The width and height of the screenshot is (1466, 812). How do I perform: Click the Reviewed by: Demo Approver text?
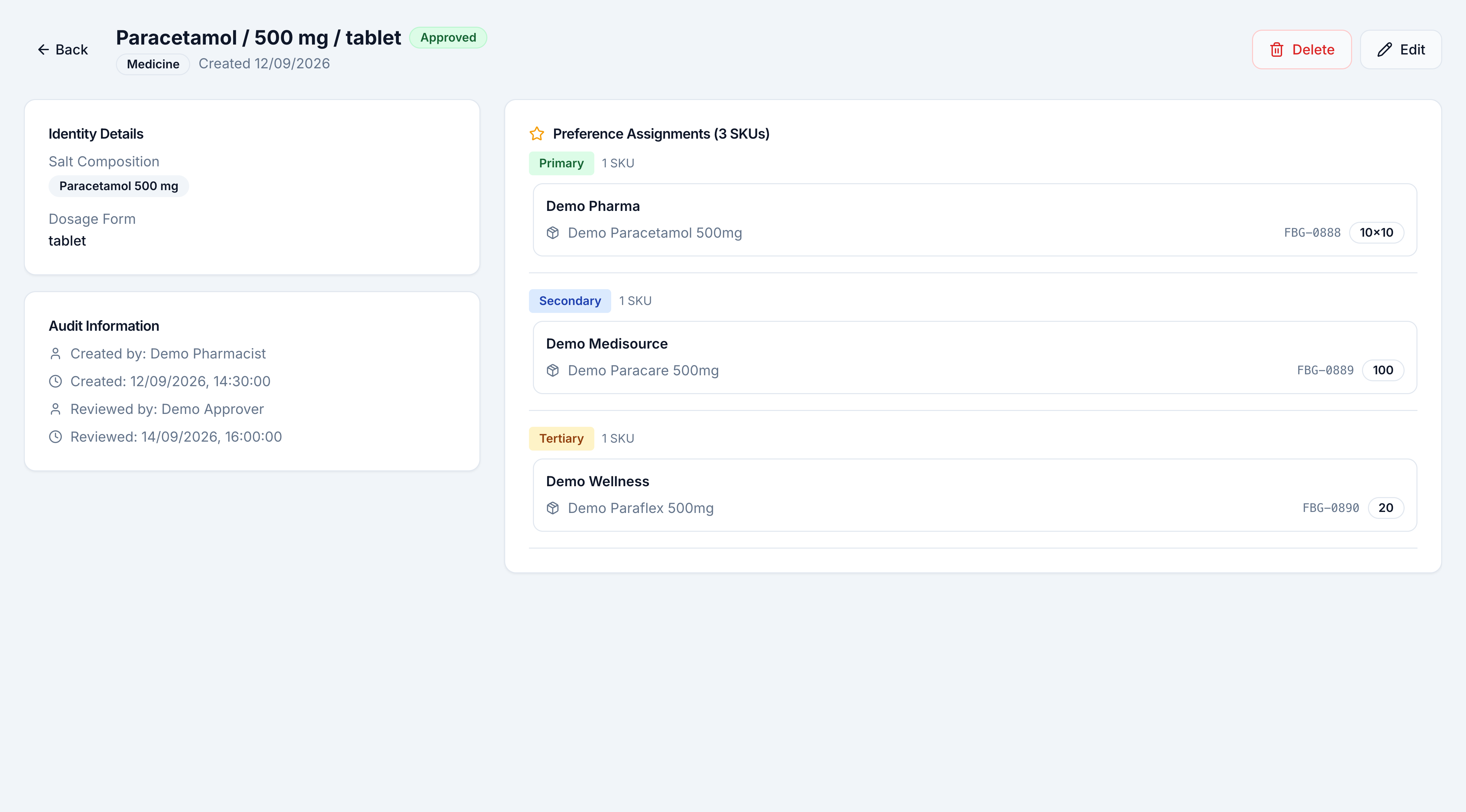point(167,409)
